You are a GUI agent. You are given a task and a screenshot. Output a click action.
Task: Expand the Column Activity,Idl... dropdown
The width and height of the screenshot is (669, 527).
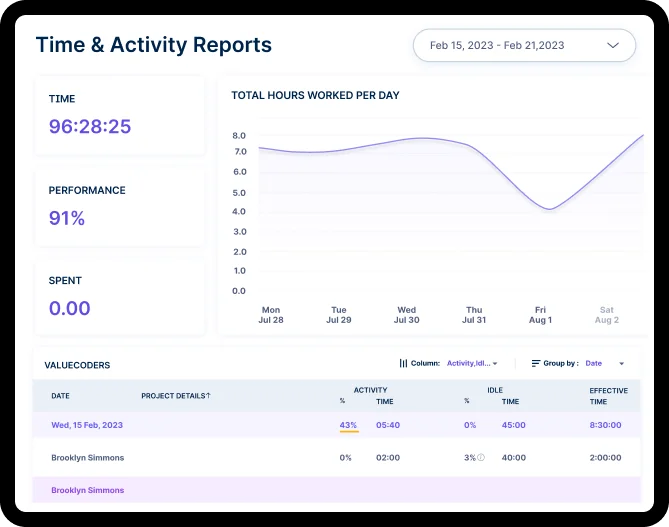tap(472, 363)
